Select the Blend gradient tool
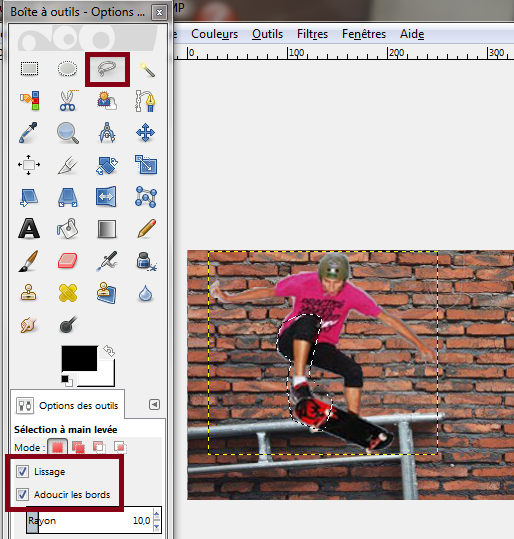The image size is (514, 539). pyautogui.click(x=107, y=229)
